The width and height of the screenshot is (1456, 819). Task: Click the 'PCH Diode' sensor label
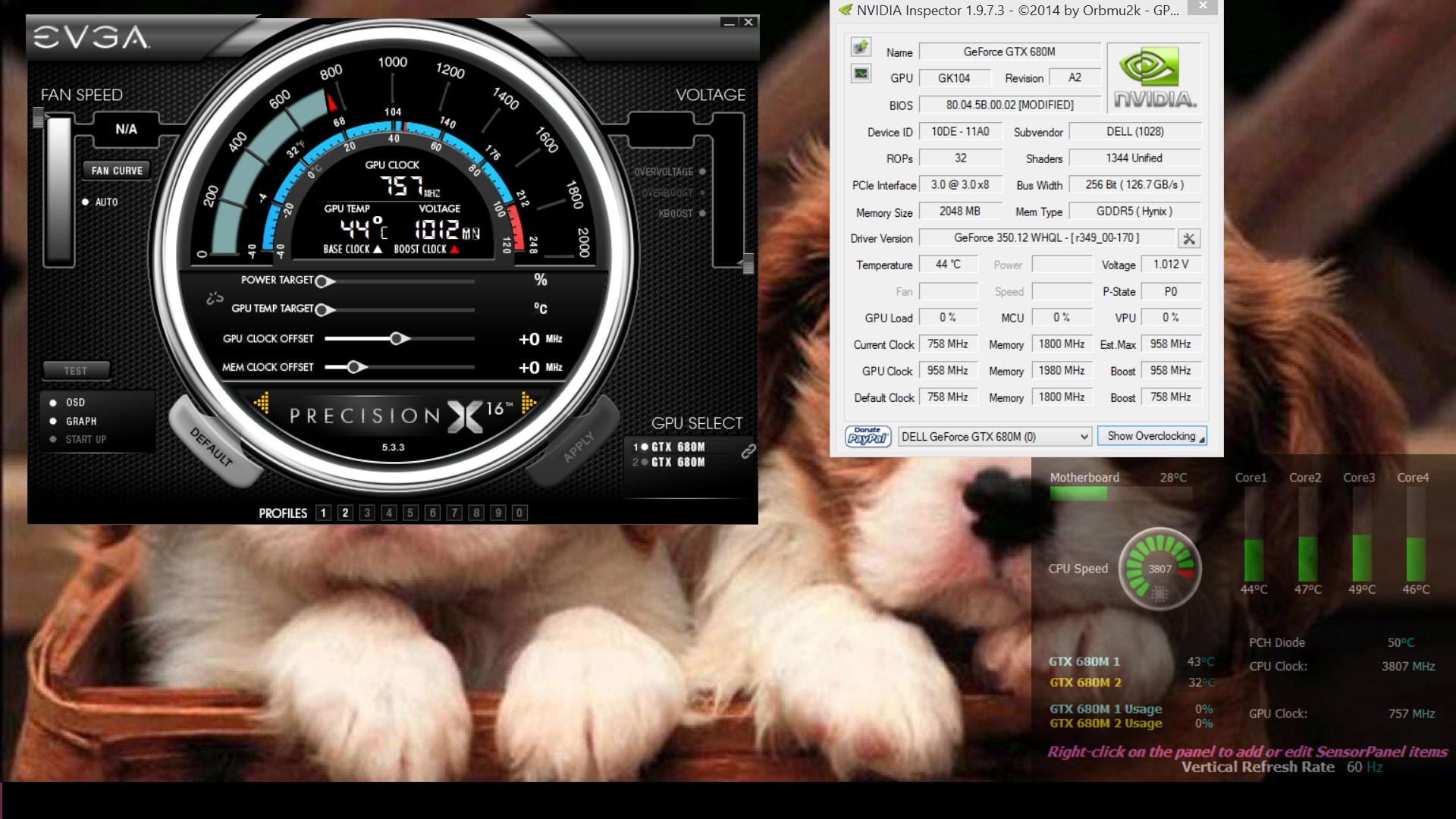(1277, 643)
